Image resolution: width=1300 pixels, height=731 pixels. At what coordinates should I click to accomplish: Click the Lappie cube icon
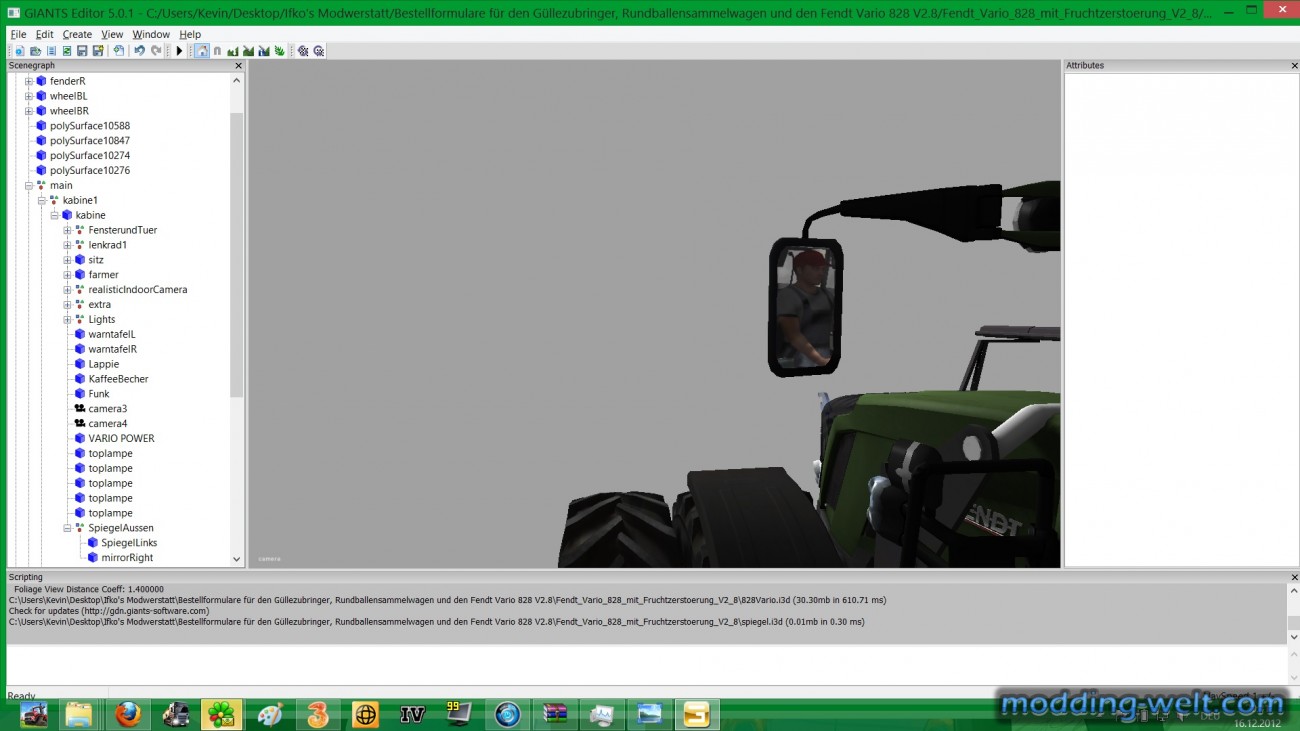pos(80,364)
